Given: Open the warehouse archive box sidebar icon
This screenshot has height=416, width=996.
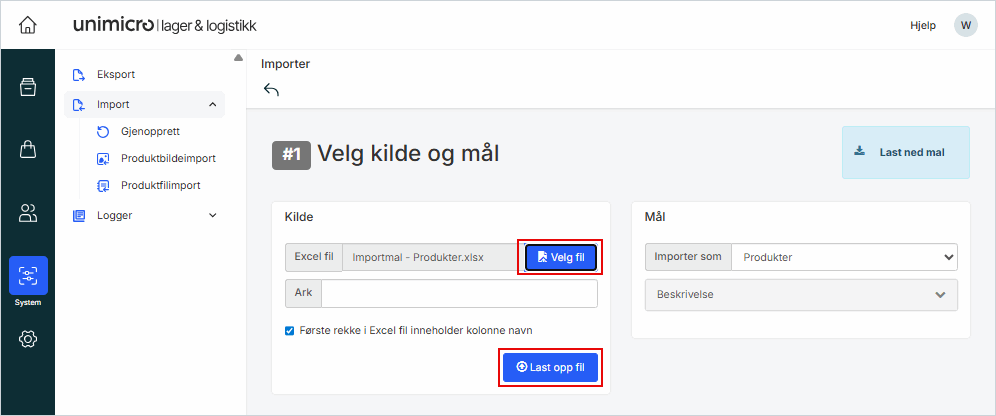Looking at the screenshot, I should [x=28, y=87].
